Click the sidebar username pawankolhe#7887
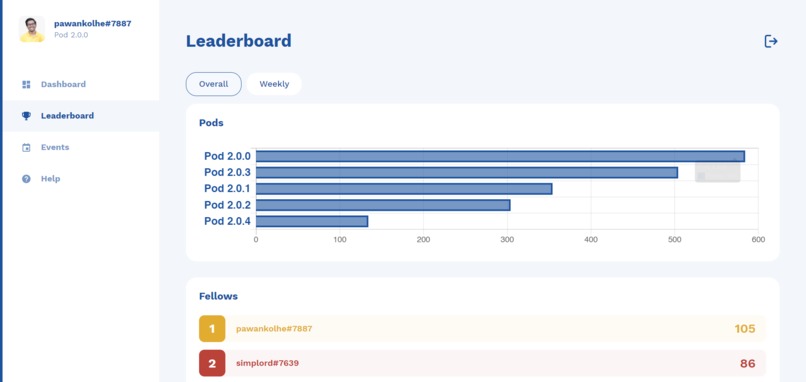The width and height of the screenshot is (806, 382). [x=93, y=23]
